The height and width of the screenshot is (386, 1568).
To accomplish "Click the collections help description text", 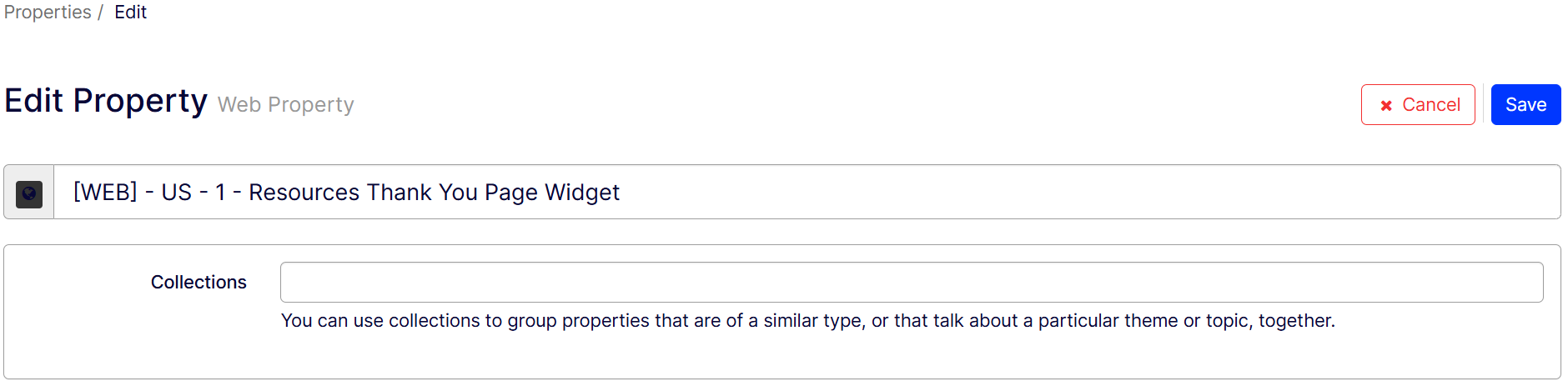I will tap(807, 321).
